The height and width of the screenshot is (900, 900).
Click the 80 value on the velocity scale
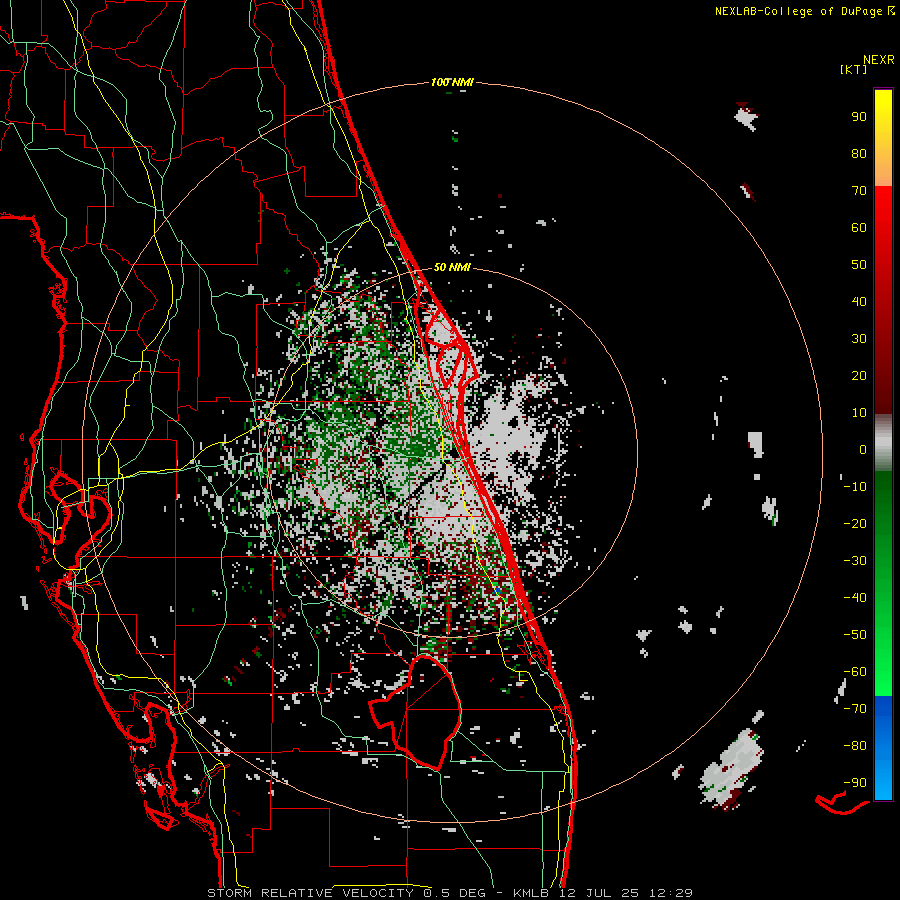tap(859, 154)
